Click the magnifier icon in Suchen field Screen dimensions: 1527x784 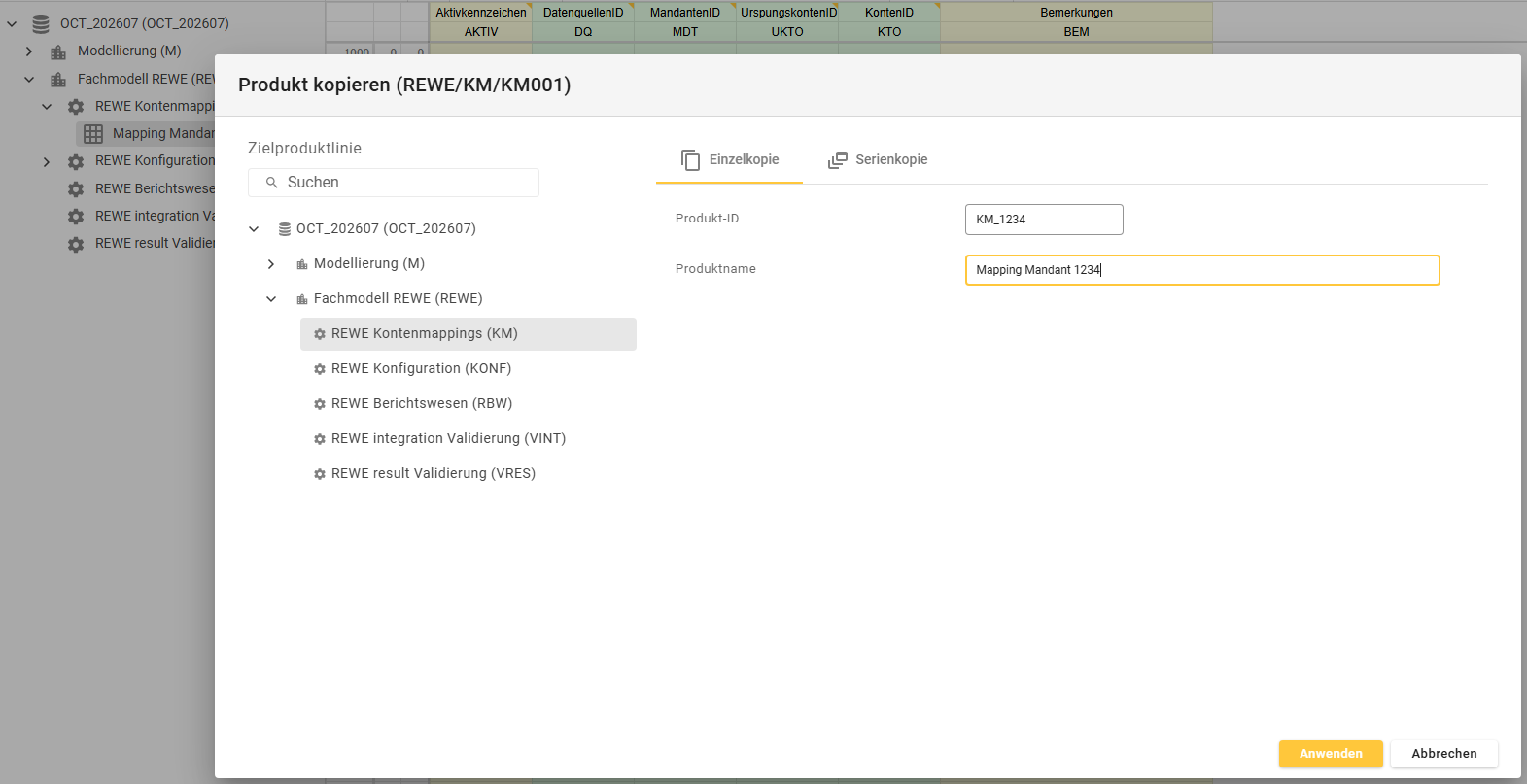click(272, 183)
